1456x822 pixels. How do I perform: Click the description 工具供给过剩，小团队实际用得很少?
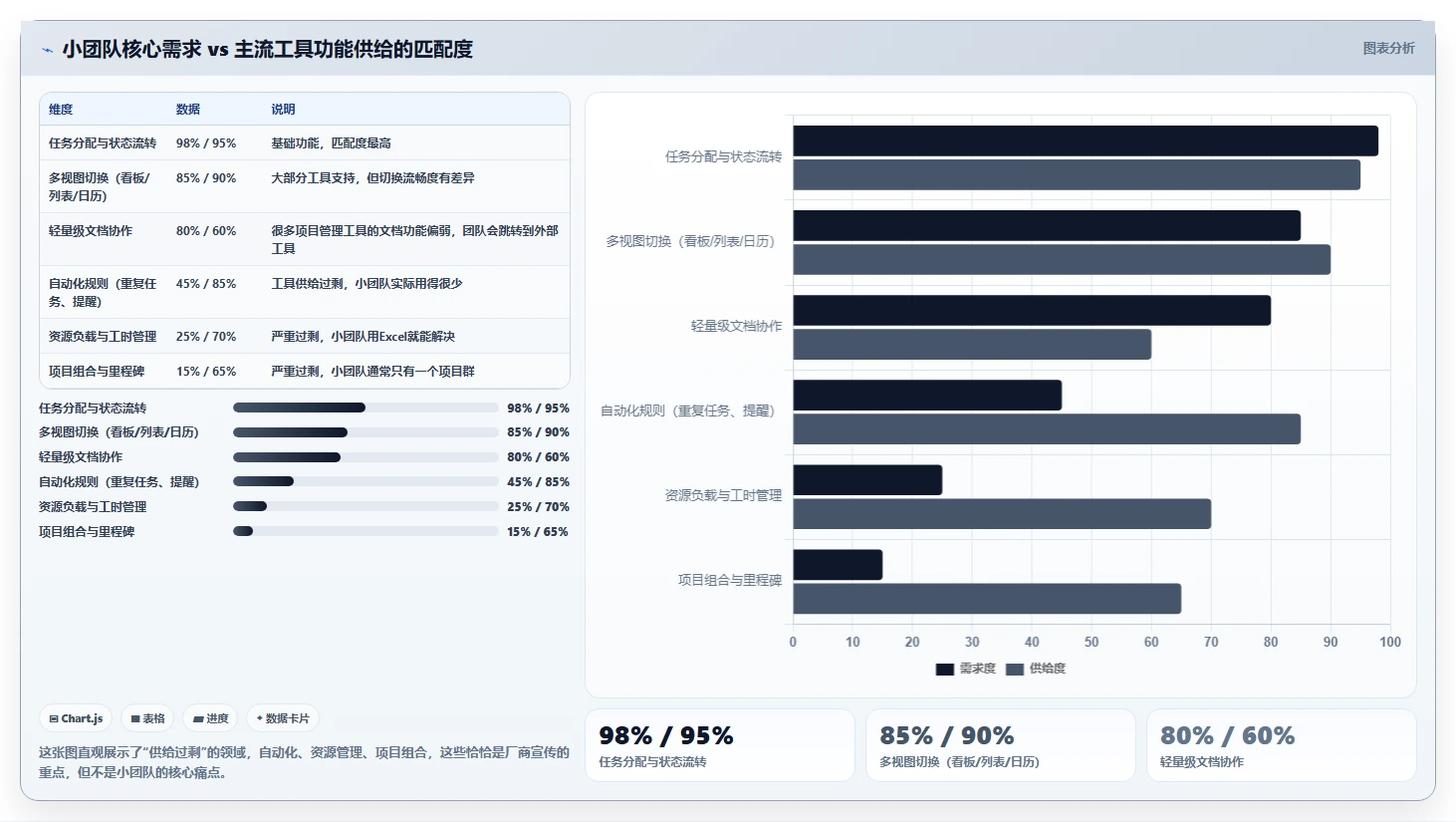pos(366,284)
